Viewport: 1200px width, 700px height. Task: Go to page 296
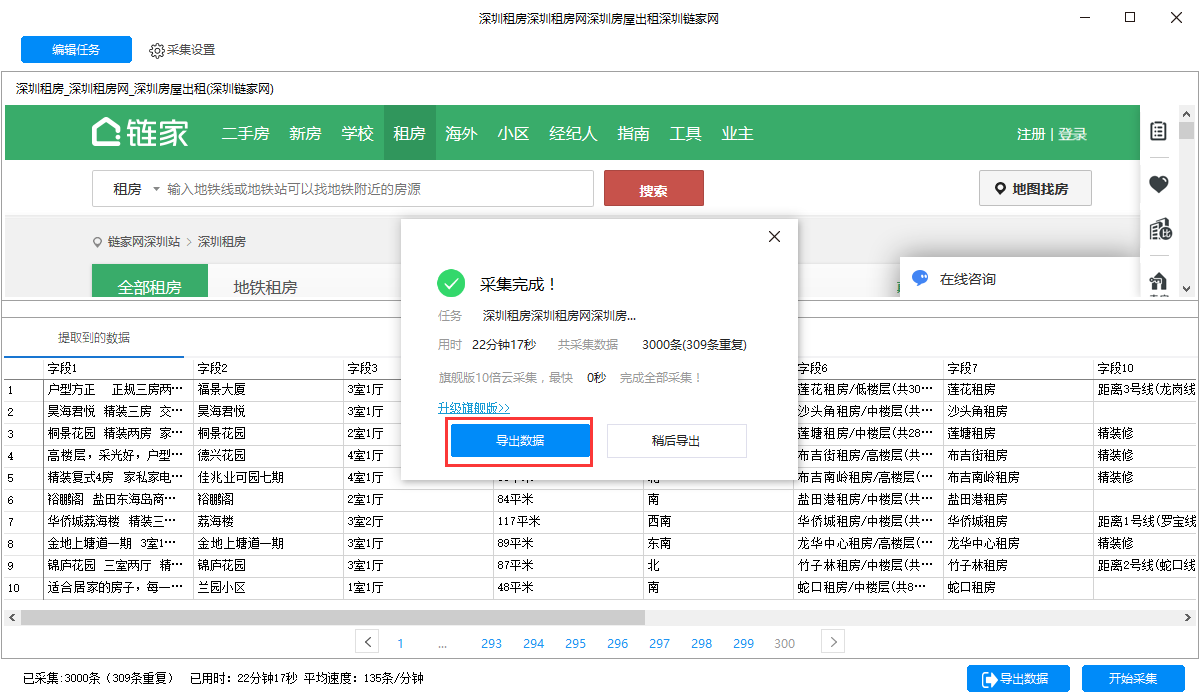pyautogui.click(x=617, y=644)
